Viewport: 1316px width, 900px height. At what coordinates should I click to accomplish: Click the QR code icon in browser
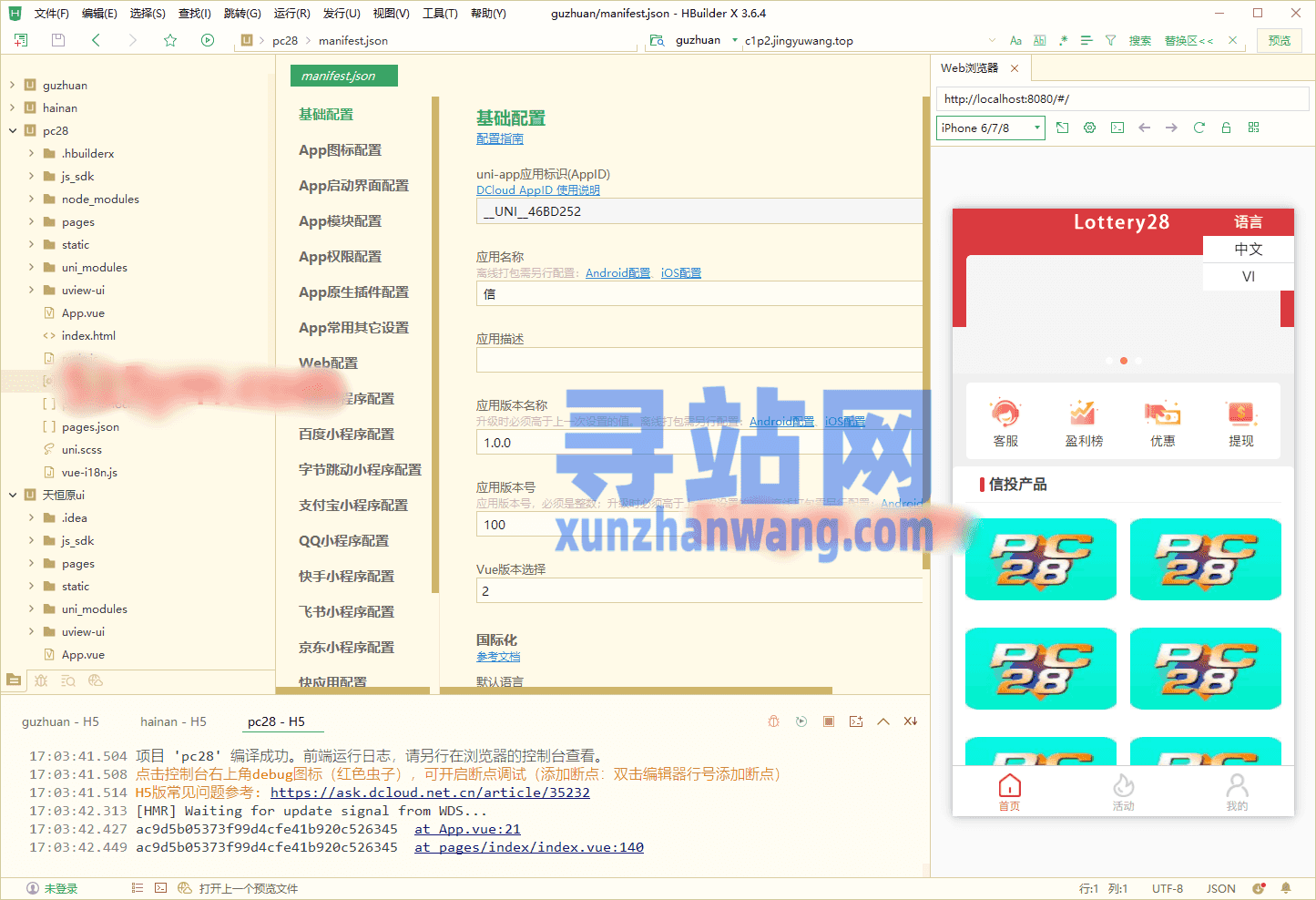point(1254,128)
